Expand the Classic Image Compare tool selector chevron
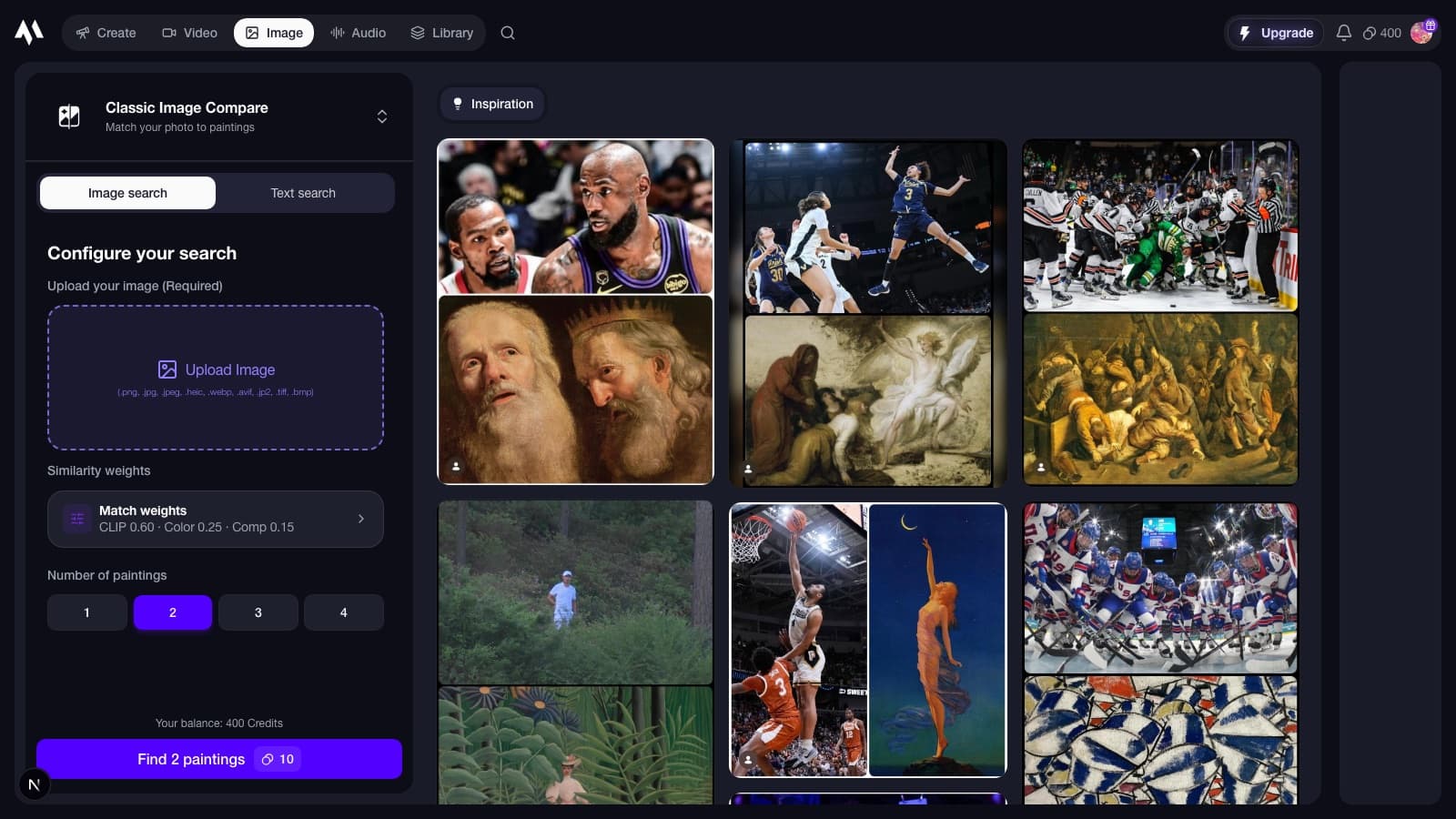 coord(382,116)
